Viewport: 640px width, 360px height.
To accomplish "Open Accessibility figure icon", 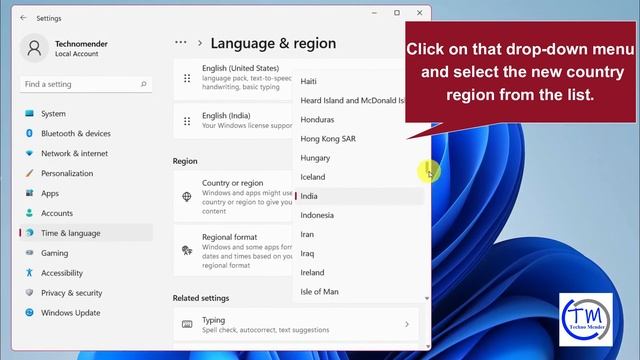I will 29,273.
